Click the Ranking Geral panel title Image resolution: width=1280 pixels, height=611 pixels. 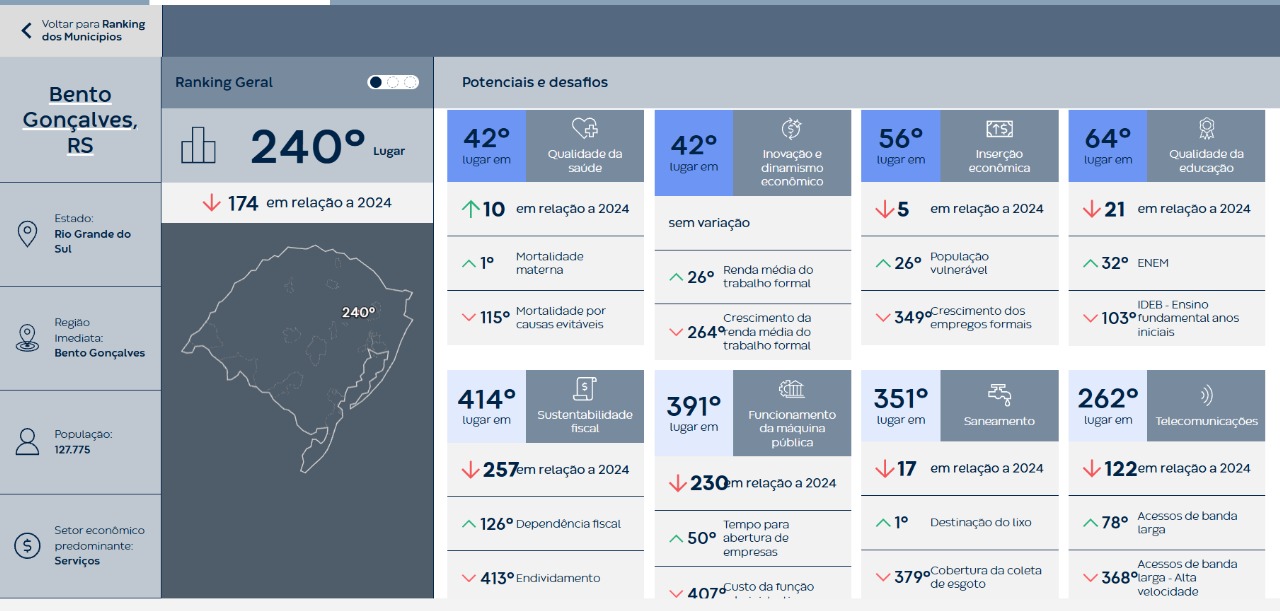pos(224,82)
